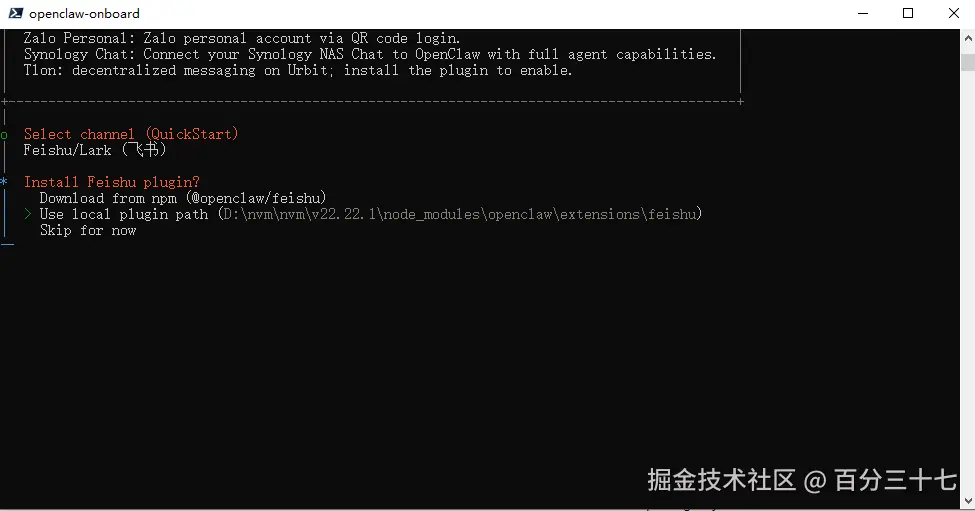Click the scrollbar up arrow
The height and width of the screenshot is (511, 975).
point(967,36)
